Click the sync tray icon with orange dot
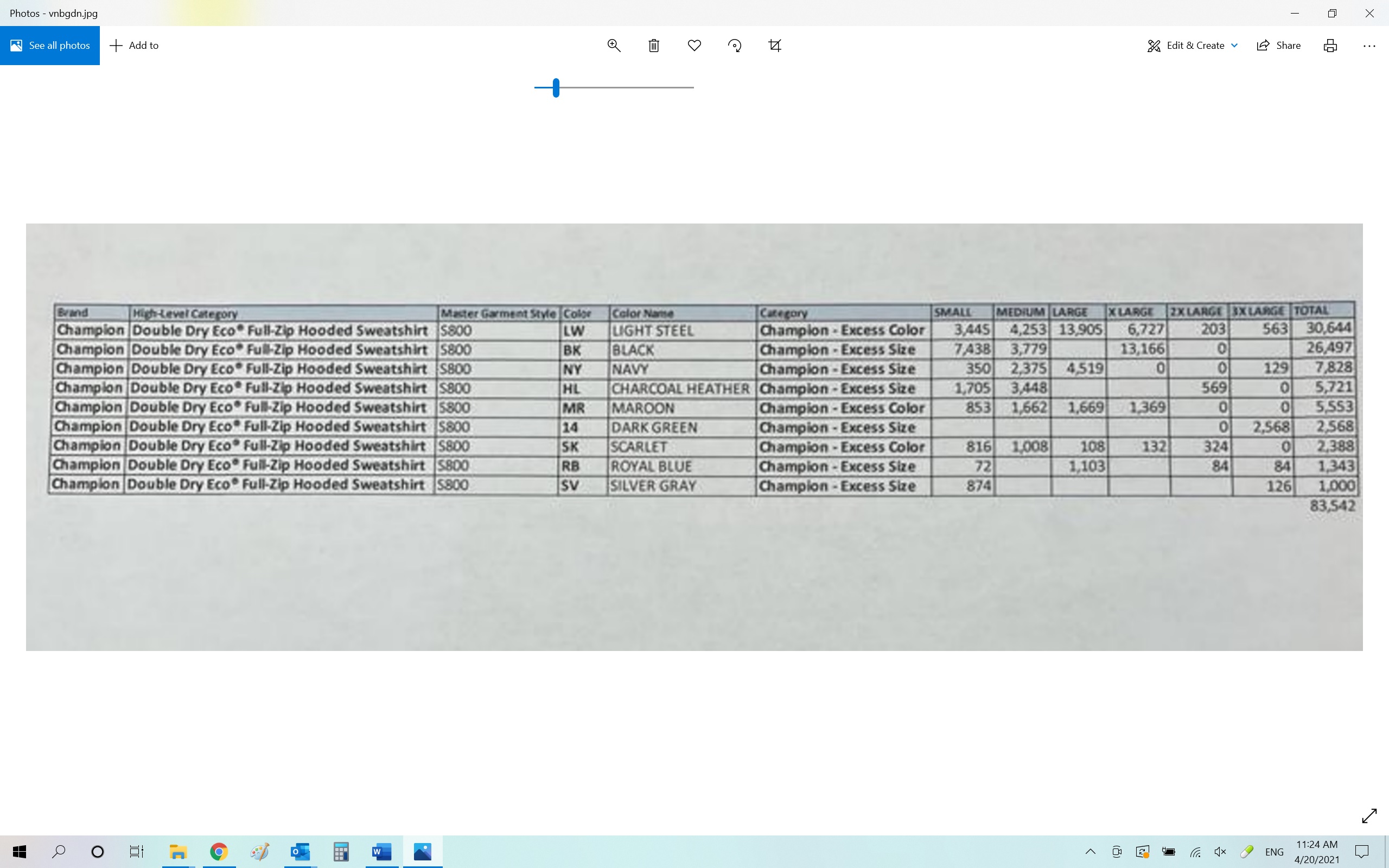The image size is (1389, 868). click(x=1142, y=852)
